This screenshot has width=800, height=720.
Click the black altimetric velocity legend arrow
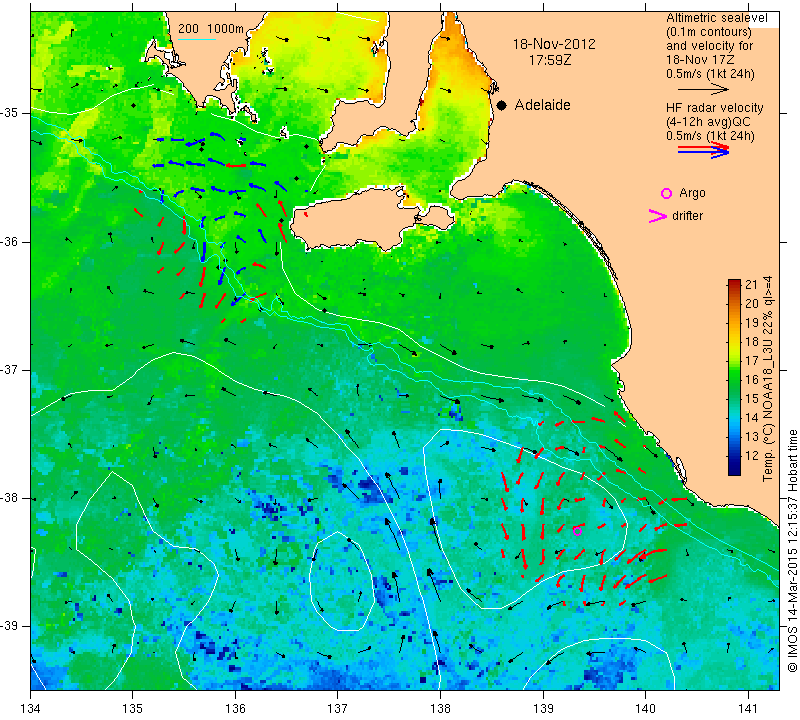704,89
